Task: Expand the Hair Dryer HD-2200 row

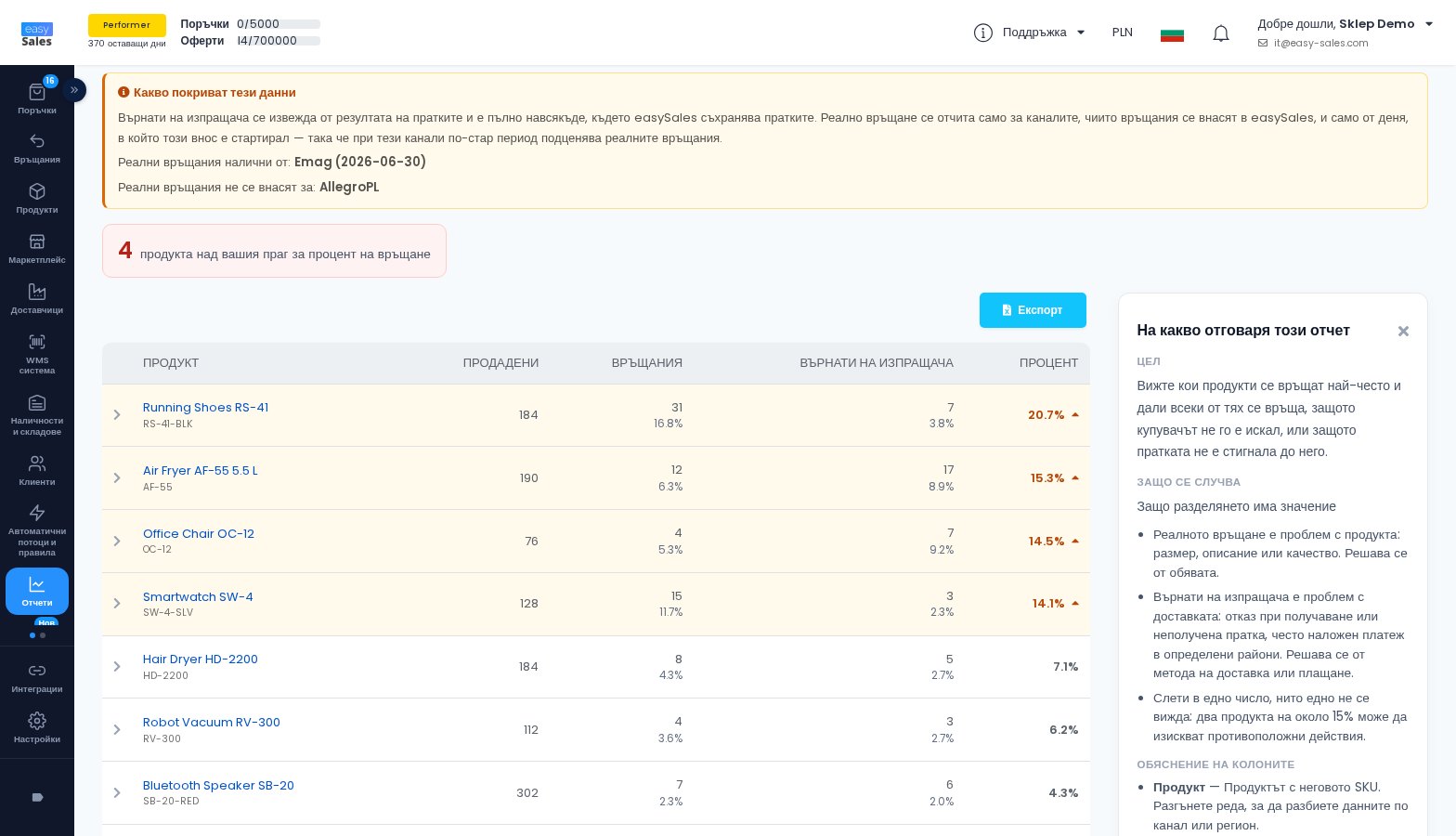Action: point(117,667)
